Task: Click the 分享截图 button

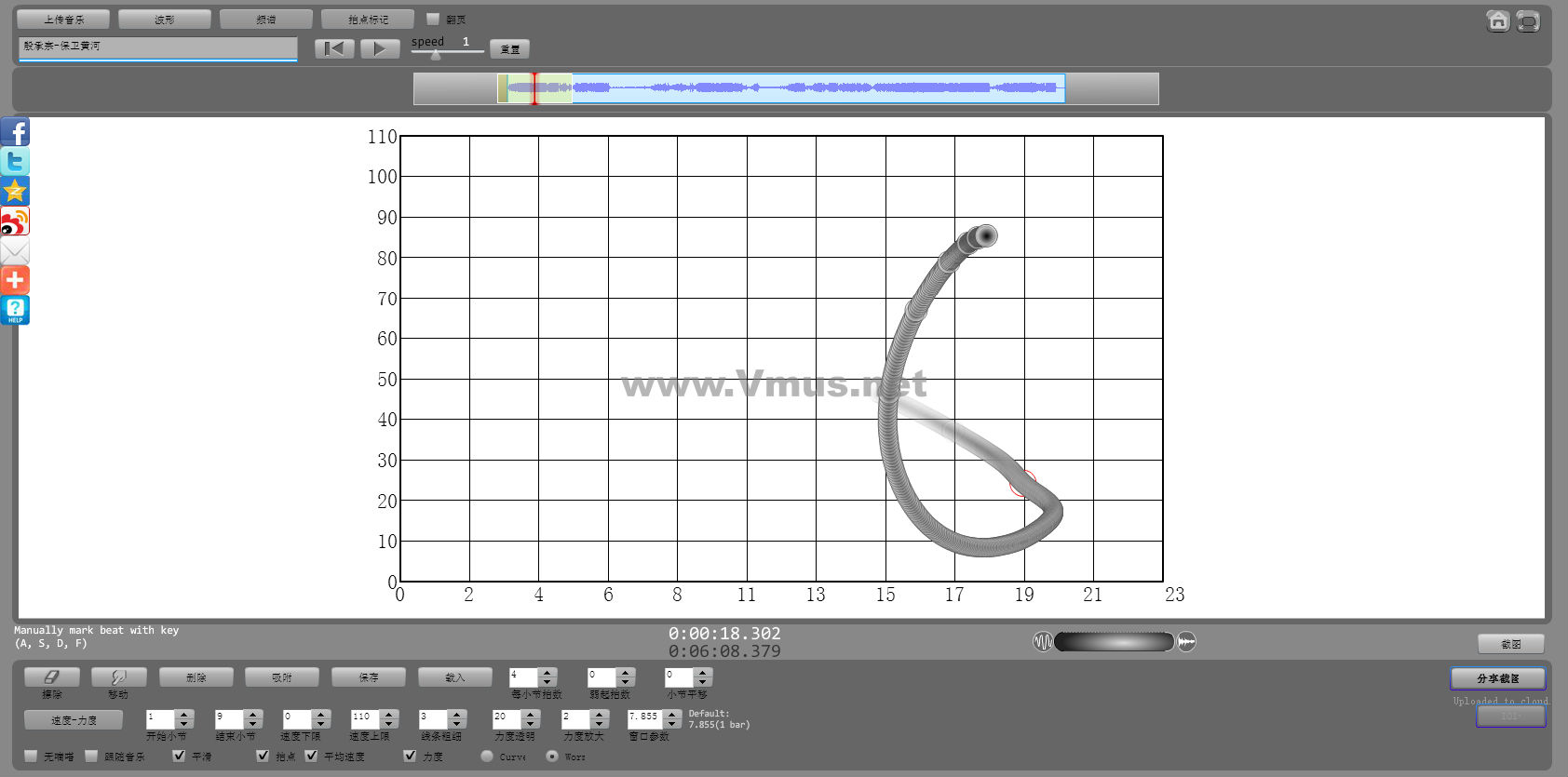Action: coord(1497,678)
